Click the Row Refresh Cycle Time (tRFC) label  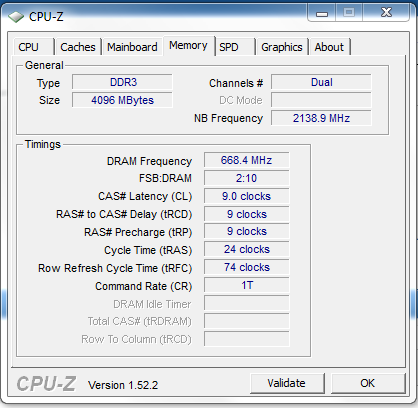(115, 268)
